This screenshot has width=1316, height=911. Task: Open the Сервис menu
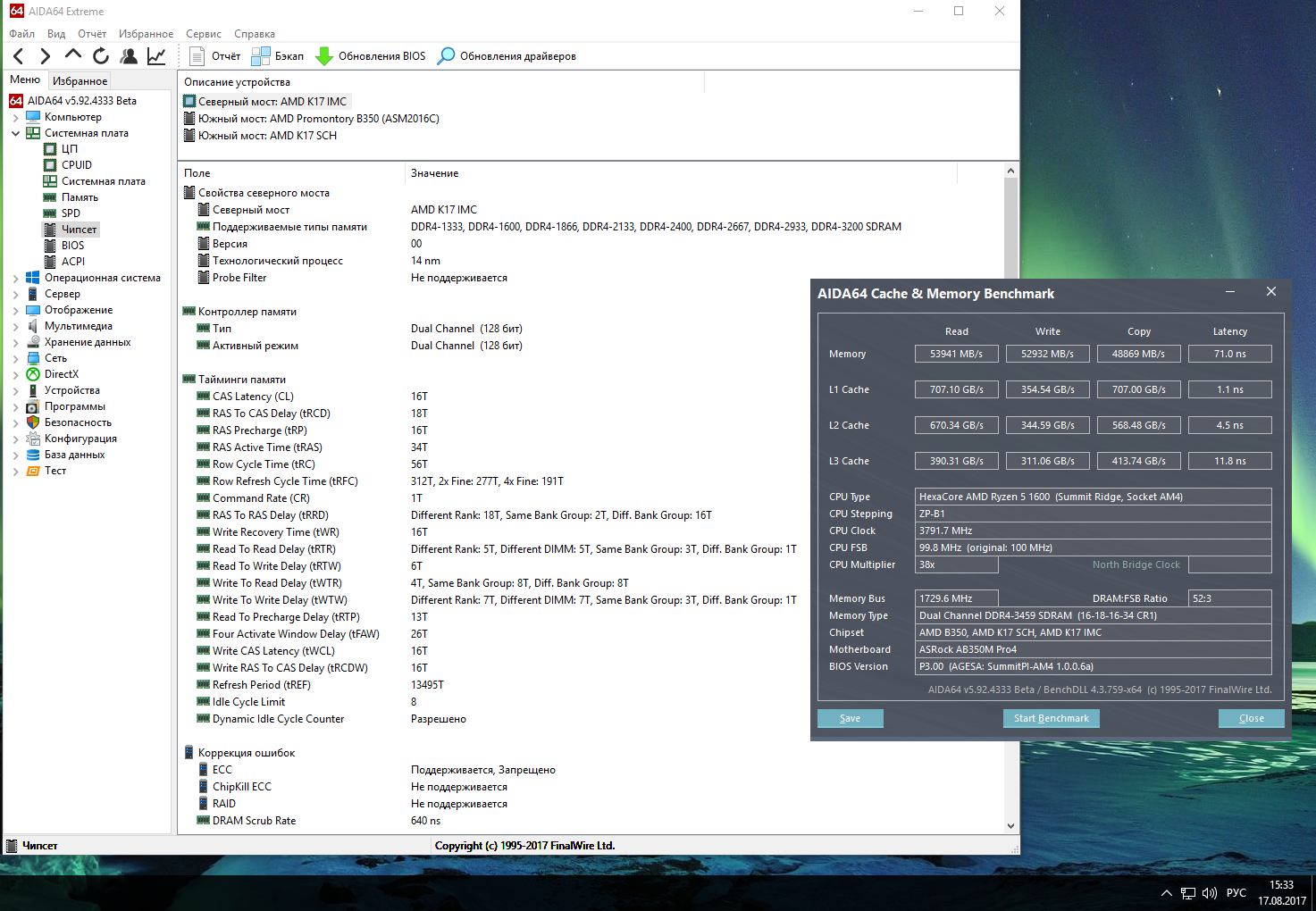[x=203, y=34]
